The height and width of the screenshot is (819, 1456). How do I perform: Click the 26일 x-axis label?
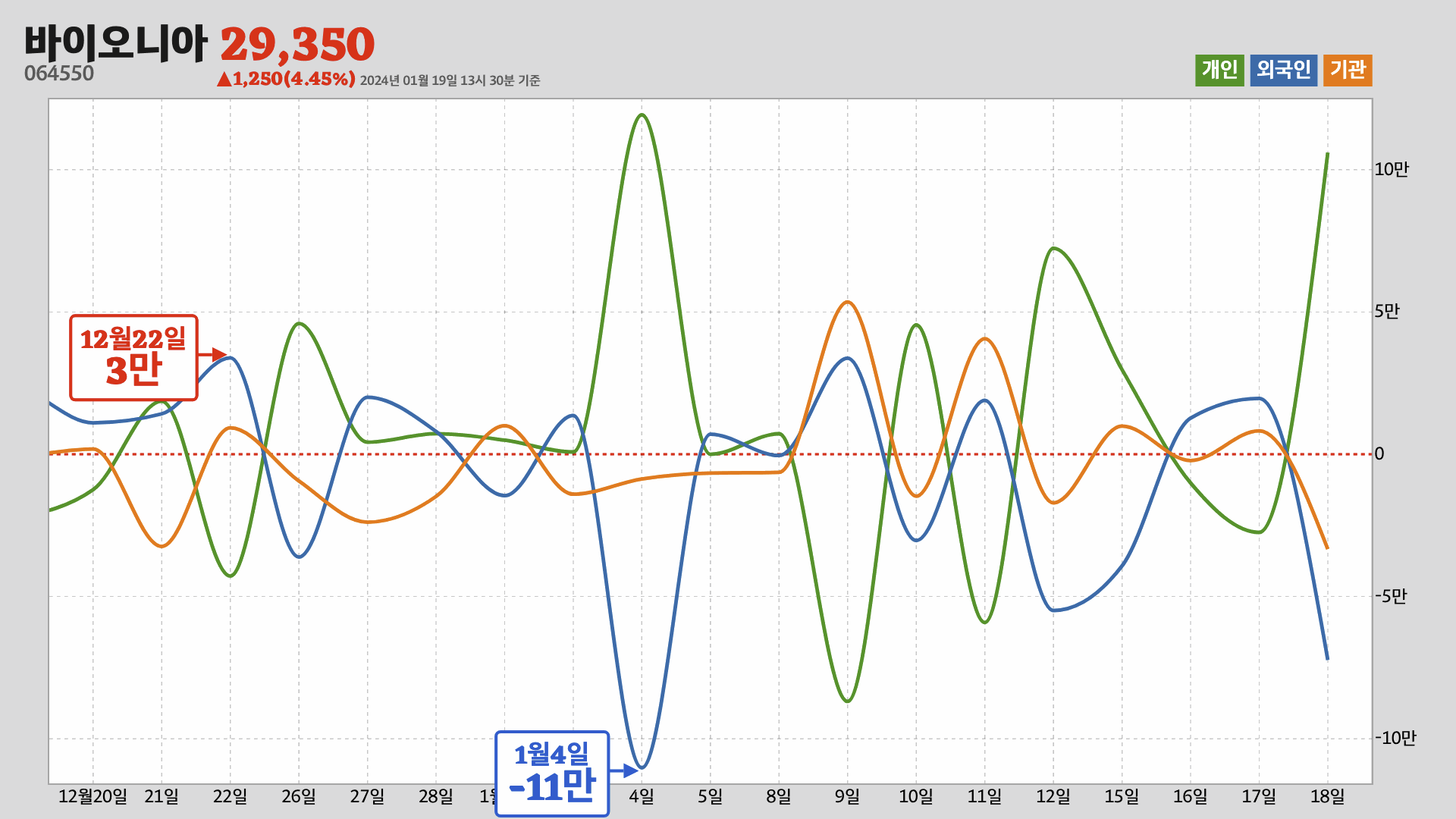[299, 797]
